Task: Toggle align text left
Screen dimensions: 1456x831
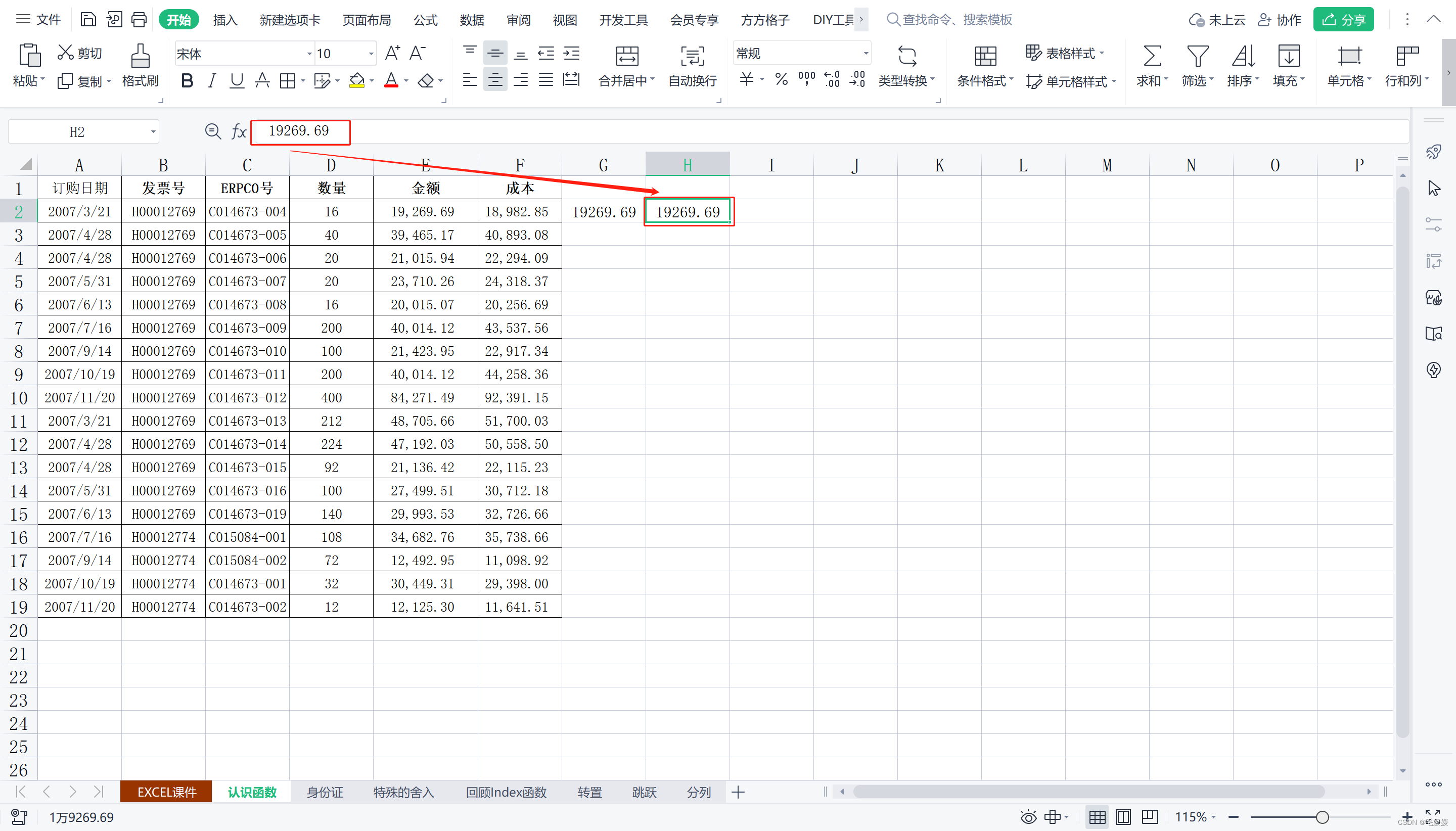Action: click(470, 79)
